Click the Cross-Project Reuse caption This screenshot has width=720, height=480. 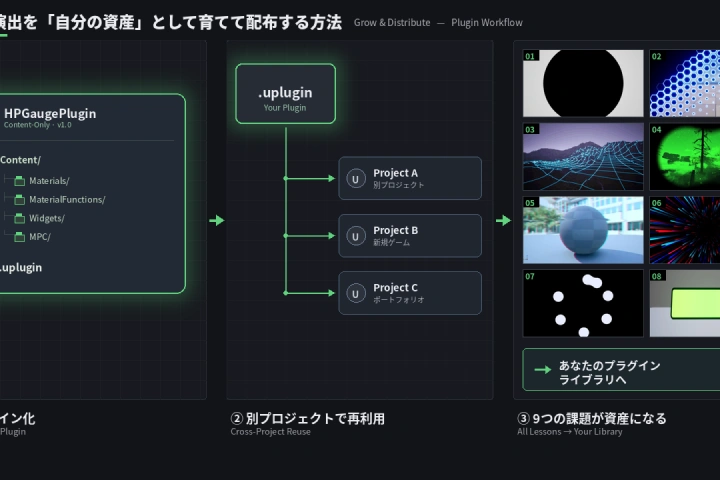[x=270, y=432]
